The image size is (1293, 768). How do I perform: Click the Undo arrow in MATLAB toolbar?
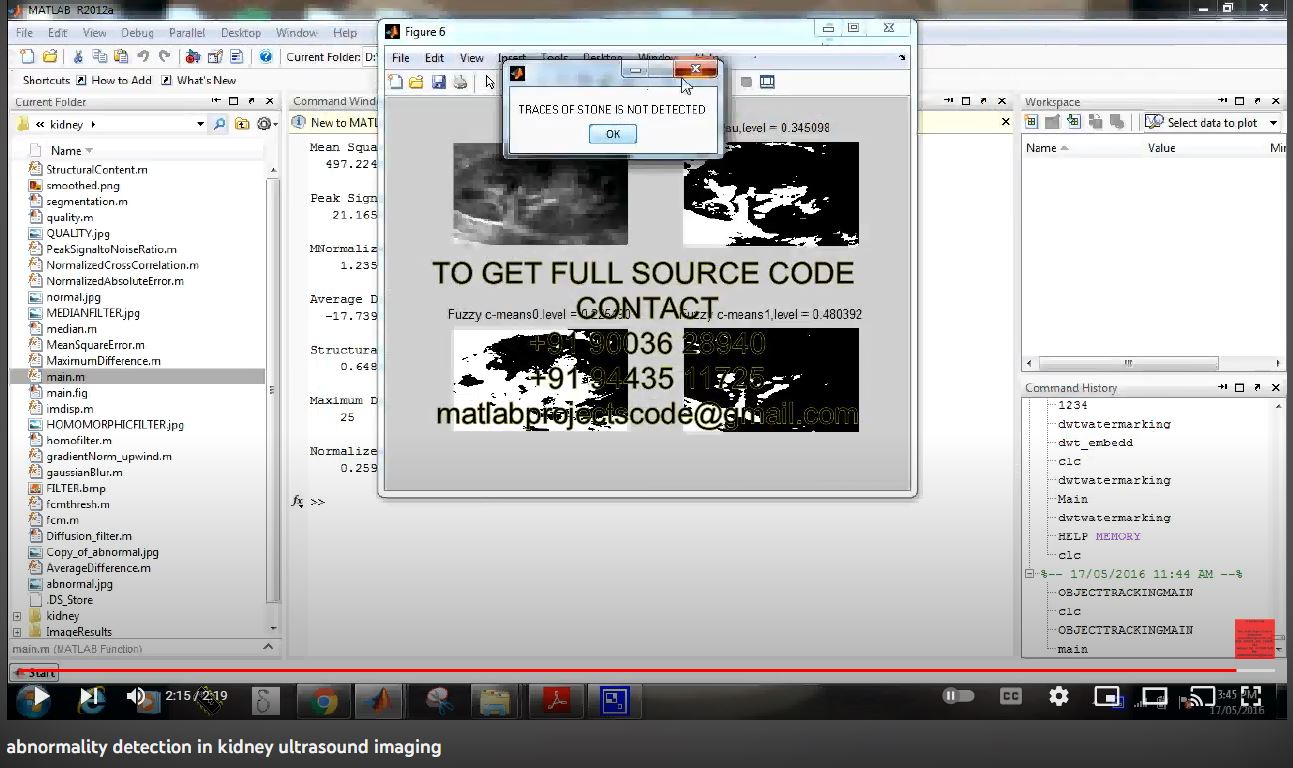[143, 57]
